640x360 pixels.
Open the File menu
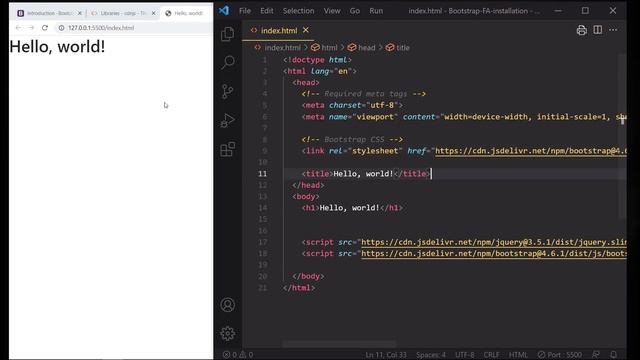[245, 11]
